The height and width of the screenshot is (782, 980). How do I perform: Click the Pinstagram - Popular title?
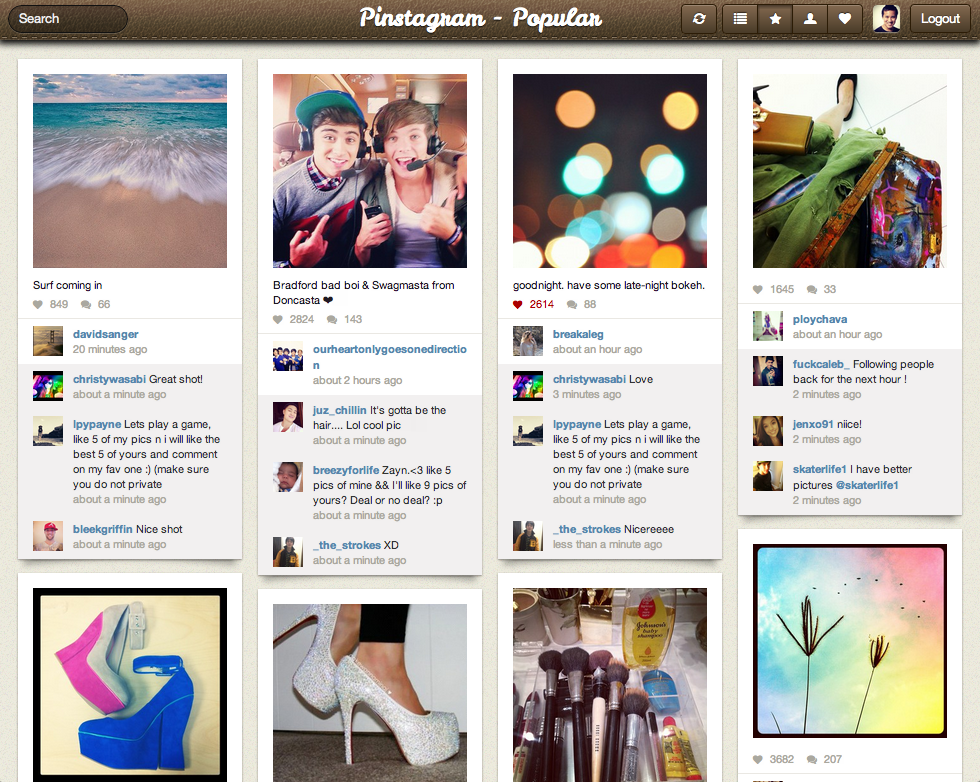[x=481, y=18]
